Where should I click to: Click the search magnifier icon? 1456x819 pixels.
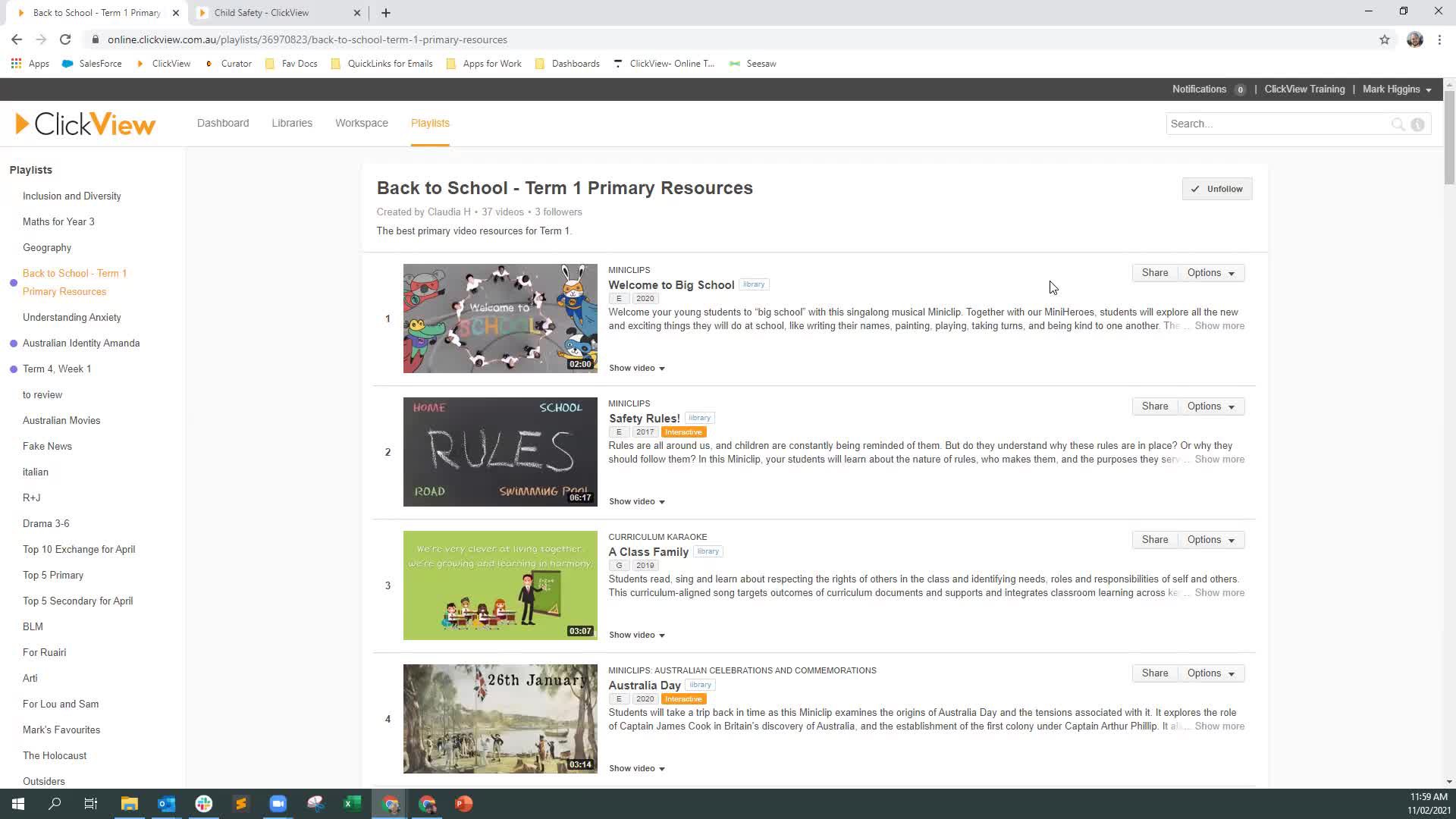[1398, 124]
